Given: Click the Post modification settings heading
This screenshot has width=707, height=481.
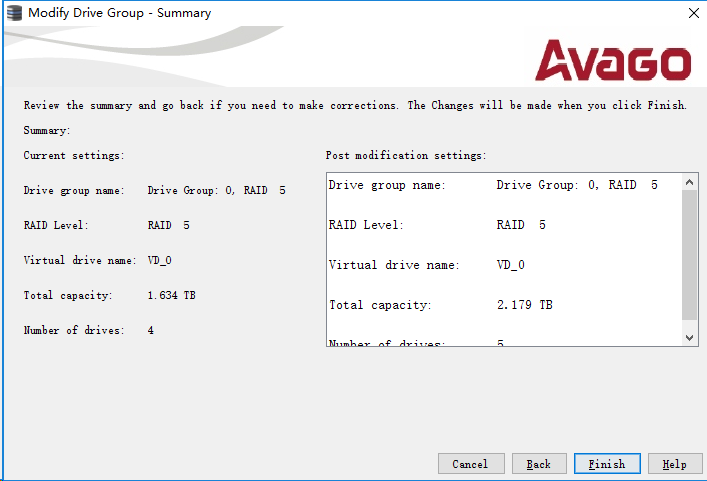Looking at the screenshot, I should pyautogui.click(x=405, y=156).
